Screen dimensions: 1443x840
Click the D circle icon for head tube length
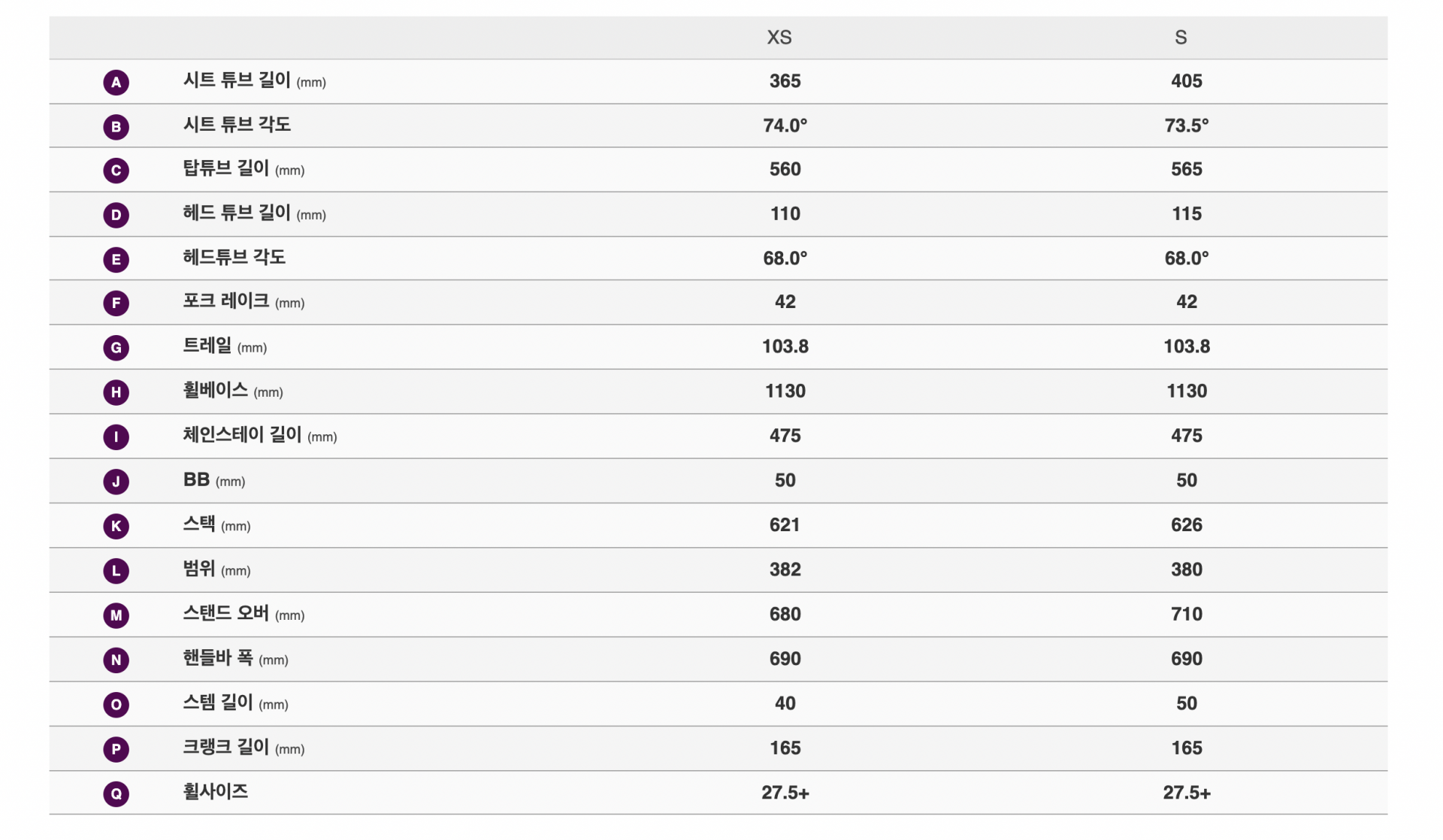point(116,215)
